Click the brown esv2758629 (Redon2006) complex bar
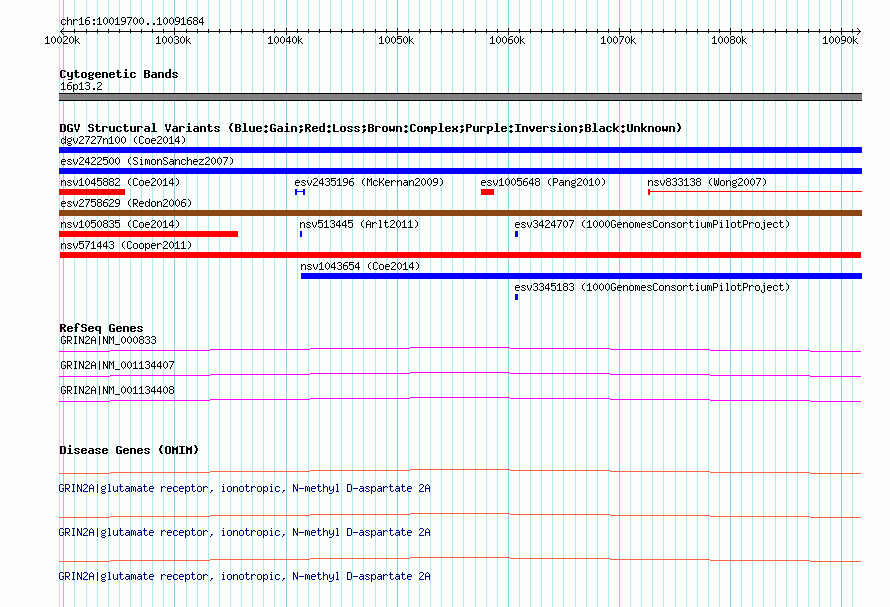This screenshot has height=607, width=890. click(x=460, y=213)
